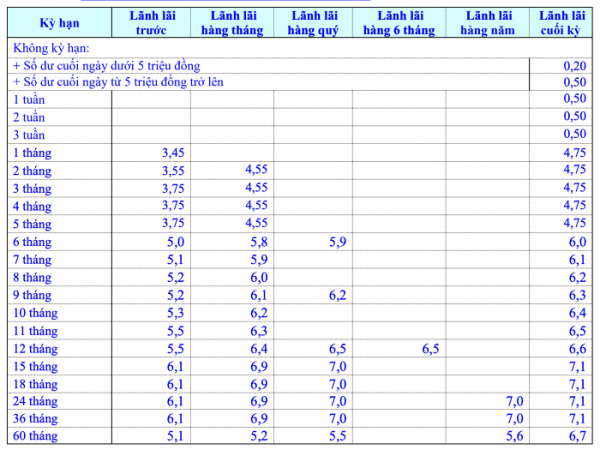The image size is (600, 450).
Task: Click the 'Lãnh lãi hàng quý' column header
Action: [313, 23]
